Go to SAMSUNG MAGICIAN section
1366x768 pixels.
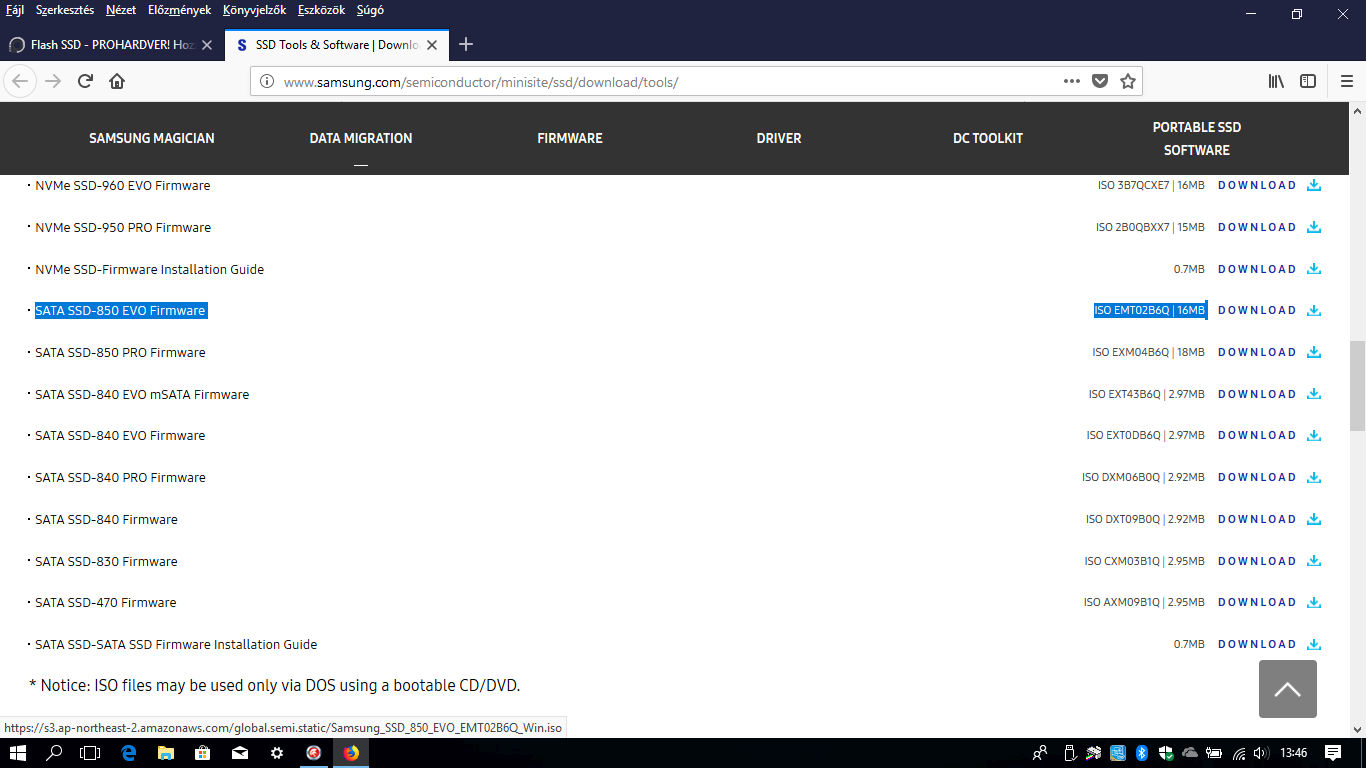point(152,138)
